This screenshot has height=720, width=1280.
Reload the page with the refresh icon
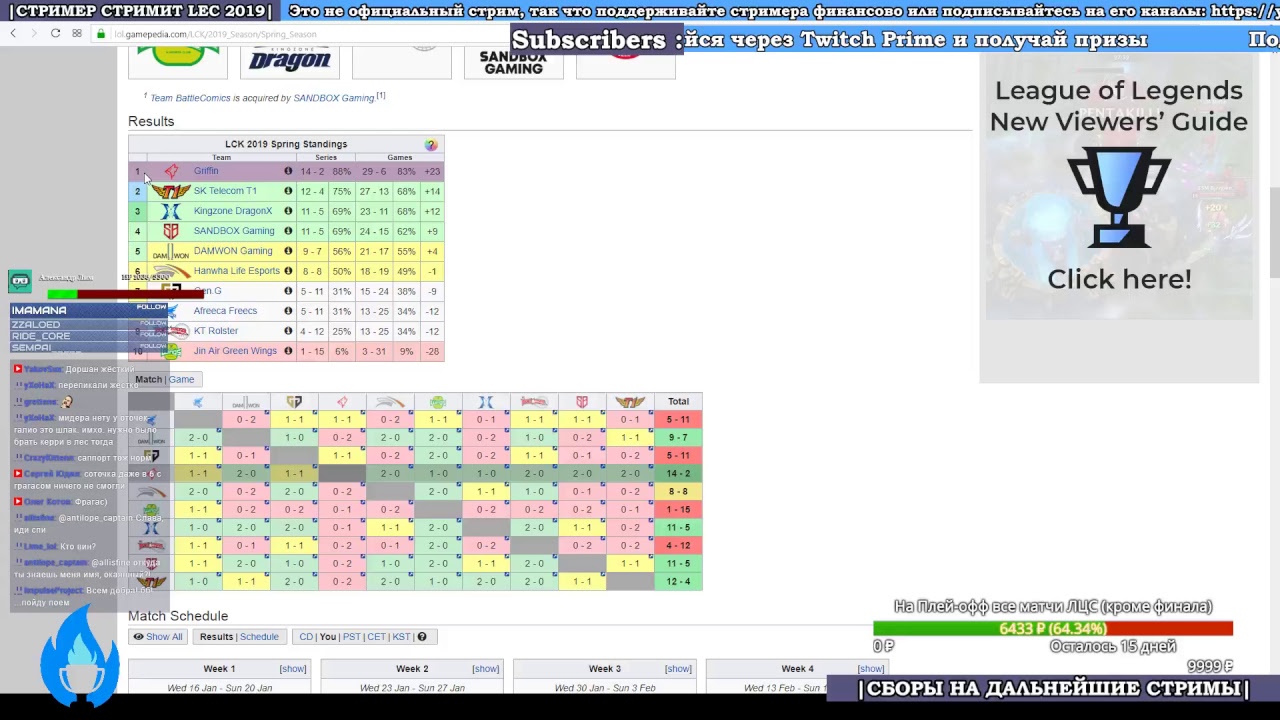point(55,33)
